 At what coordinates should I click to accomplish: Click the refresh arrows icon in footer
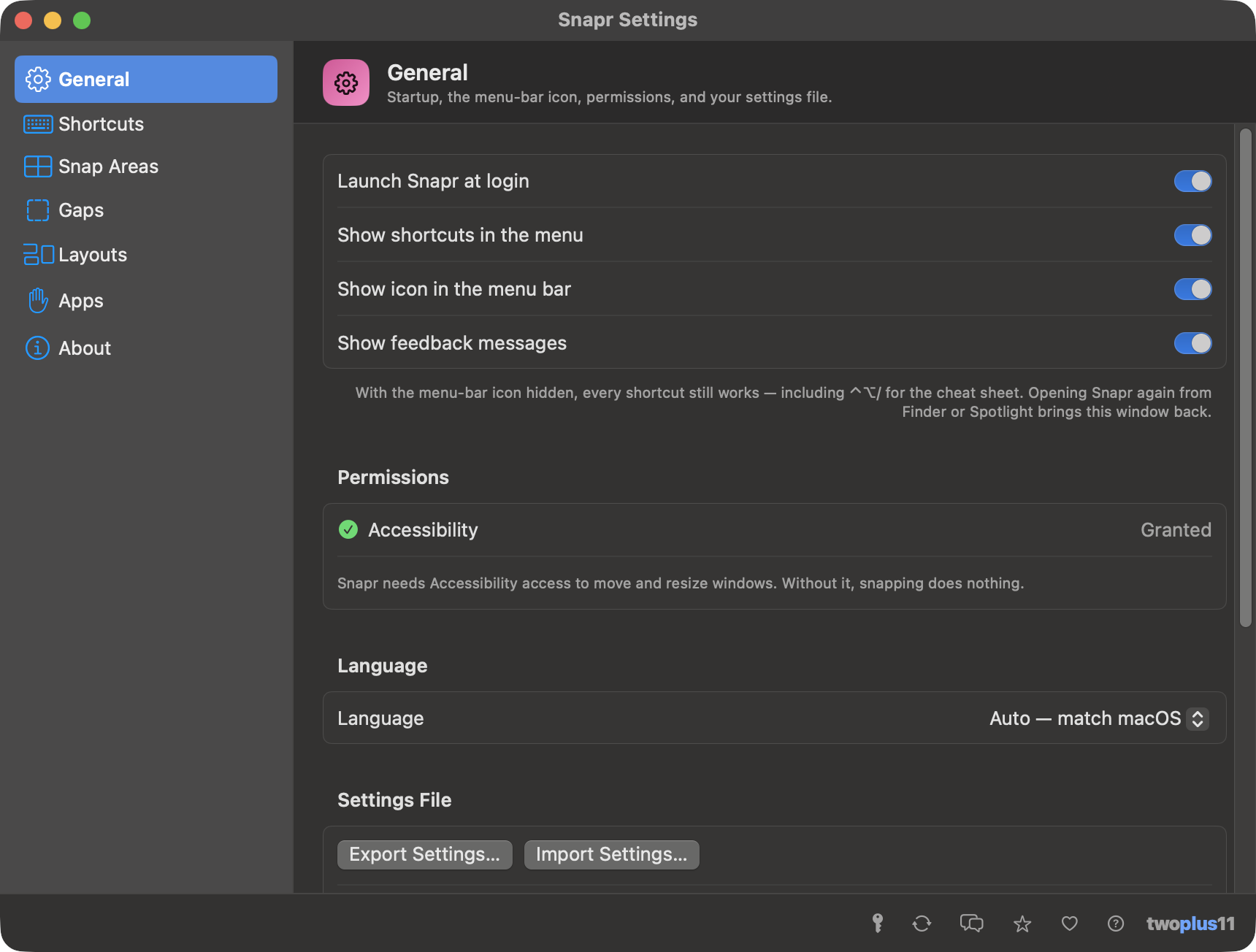point(922,924)
